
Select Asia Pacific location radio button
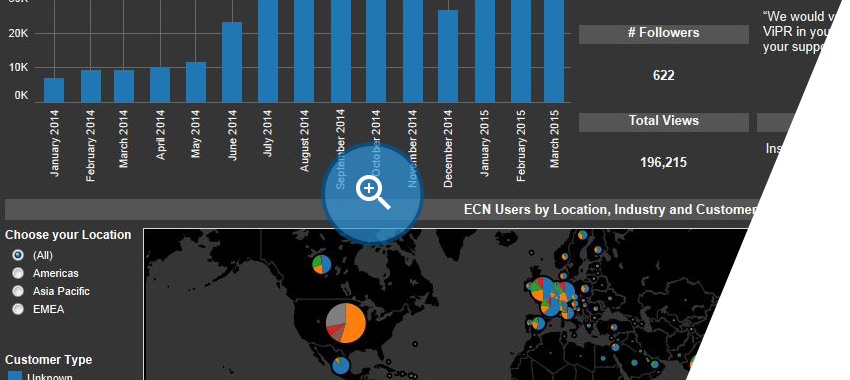(18, 291)
